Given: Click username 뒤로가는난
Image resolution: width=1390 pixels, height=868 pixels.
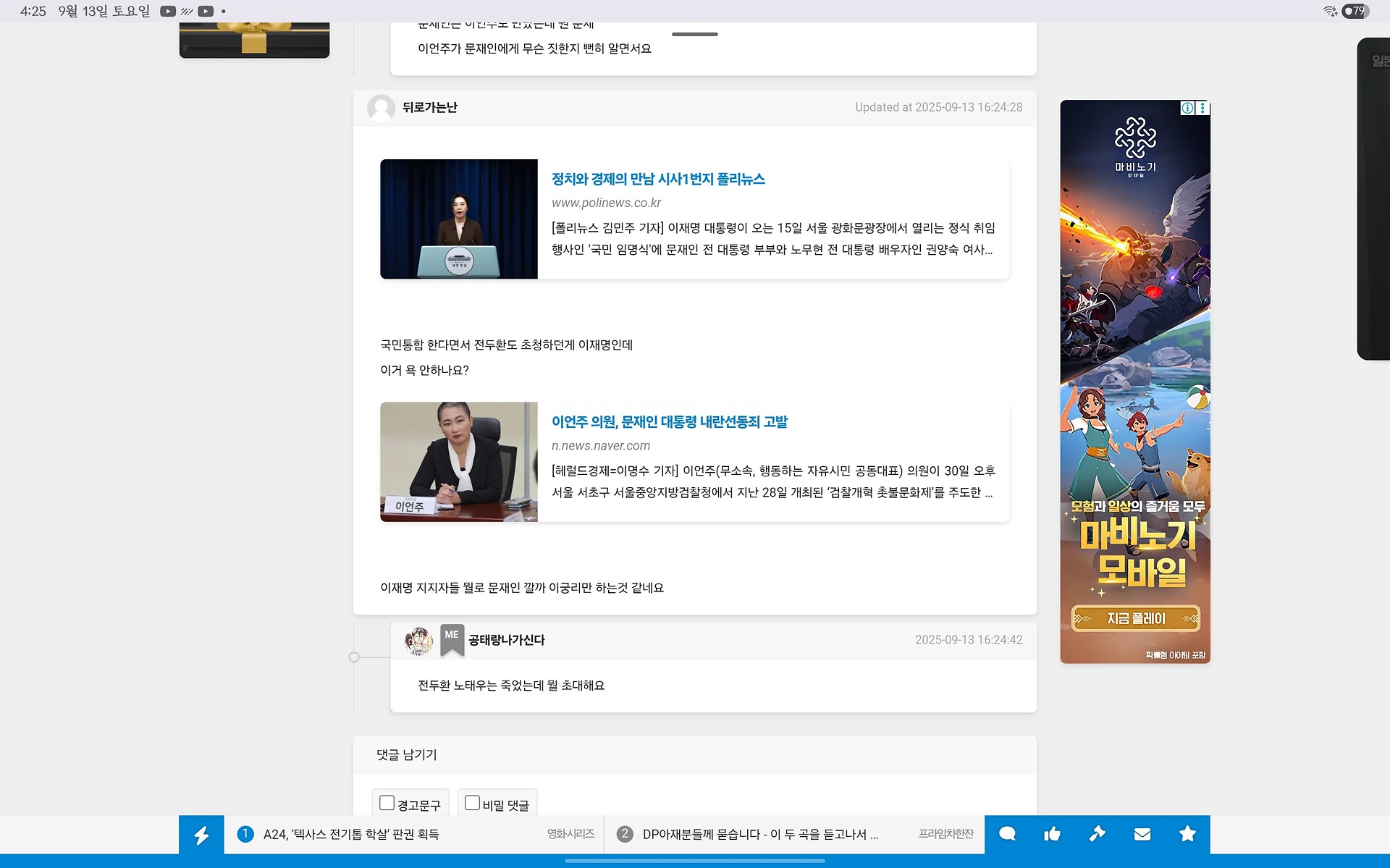Looking at the screenshot, I should (x=429, y=107).
